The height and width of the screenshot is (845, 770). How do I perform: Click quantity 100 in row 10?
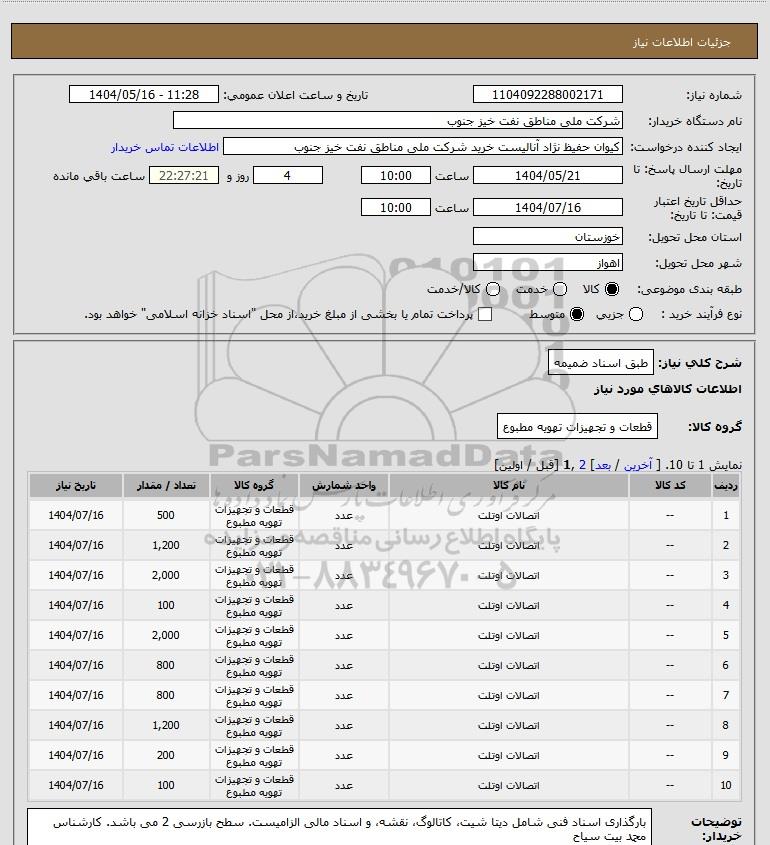(166, 785)
